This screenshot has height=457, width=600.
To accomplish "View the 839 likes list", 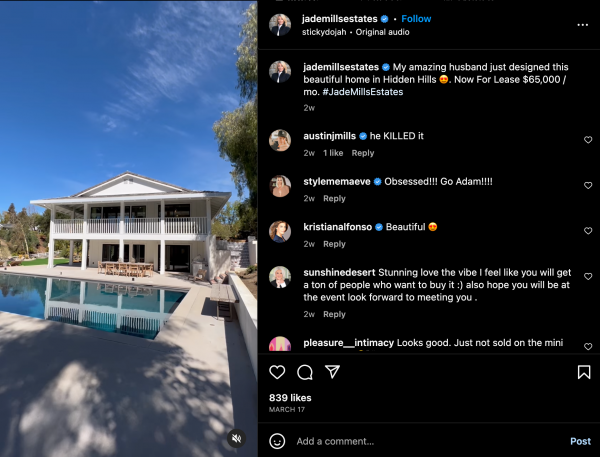I will (290, 398).
